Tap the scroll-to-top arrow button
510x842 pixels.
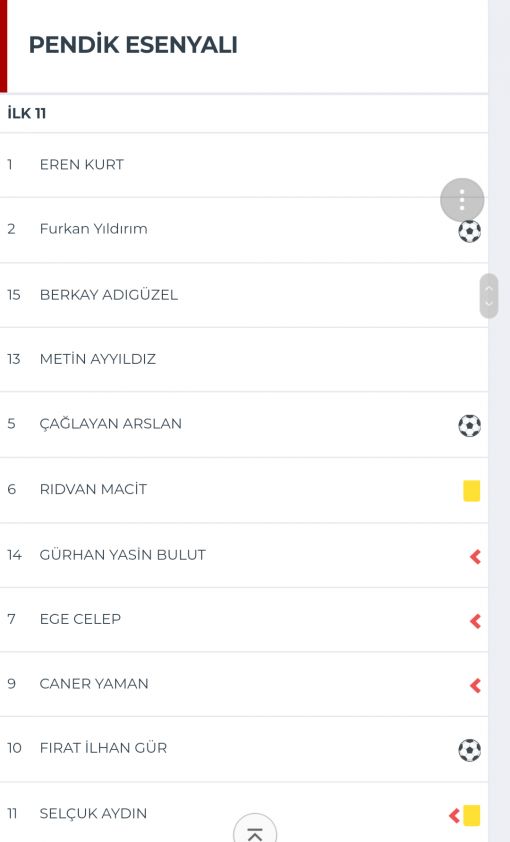click(x=255, y=830)
